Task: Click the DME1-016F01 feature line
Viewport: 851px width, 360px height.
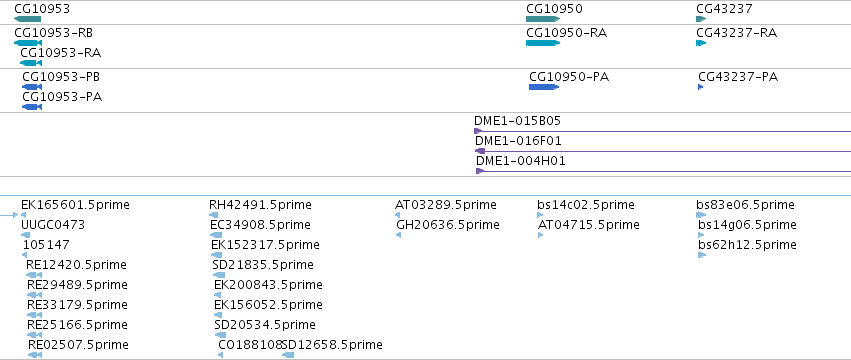Action: [663, 151]
